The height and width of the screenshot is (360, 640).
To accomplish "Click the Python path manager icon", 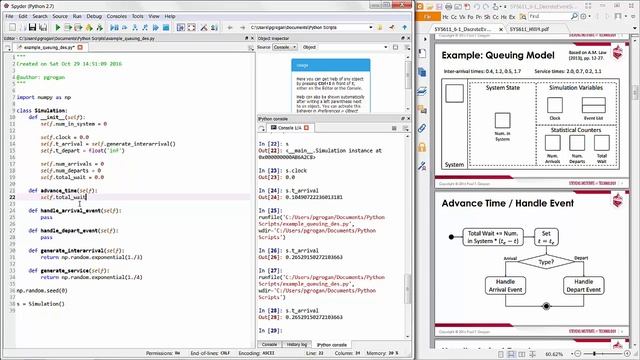I will point(214,27).
